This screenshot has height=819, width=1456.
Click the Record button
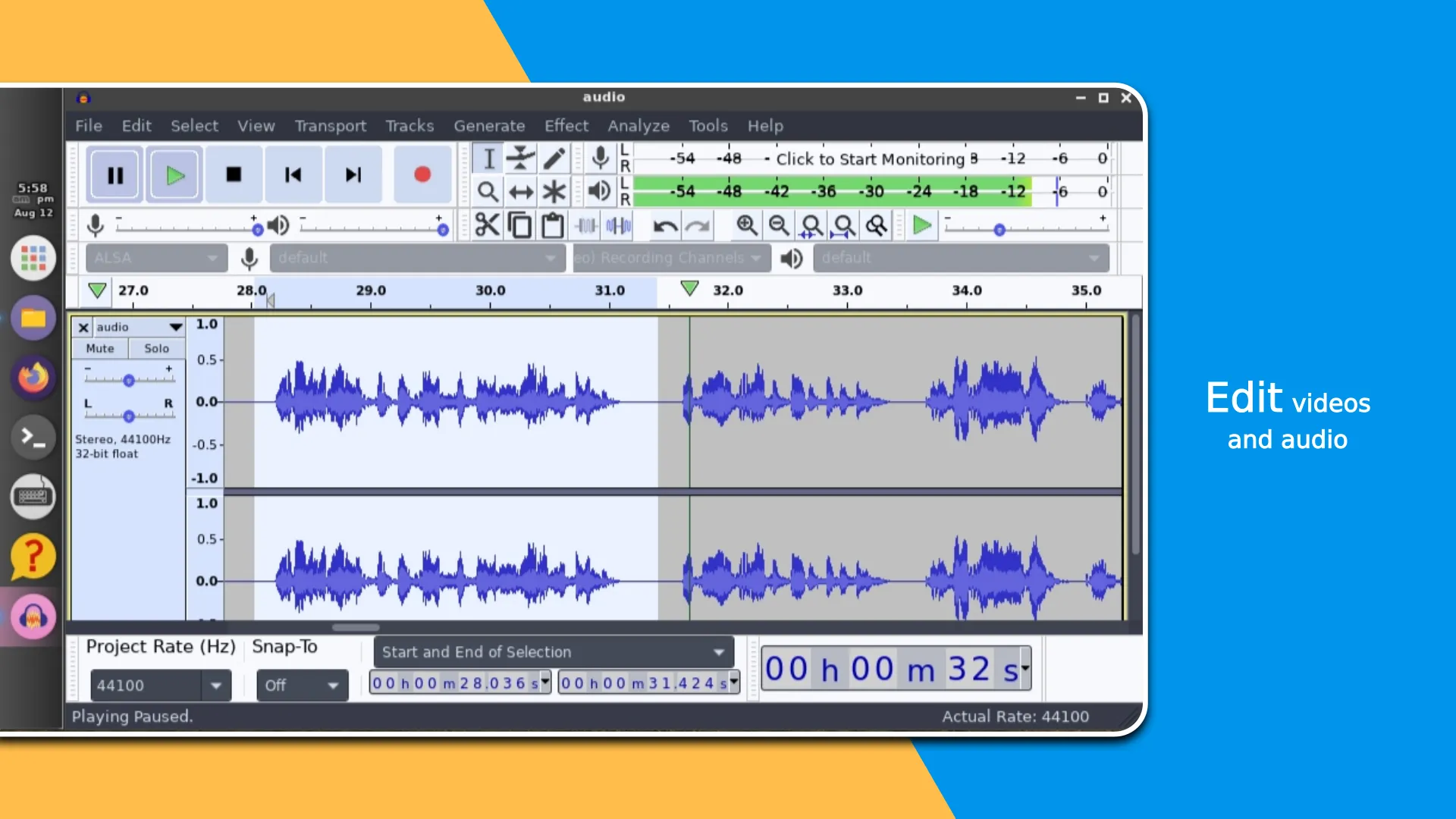coord(420,175)
